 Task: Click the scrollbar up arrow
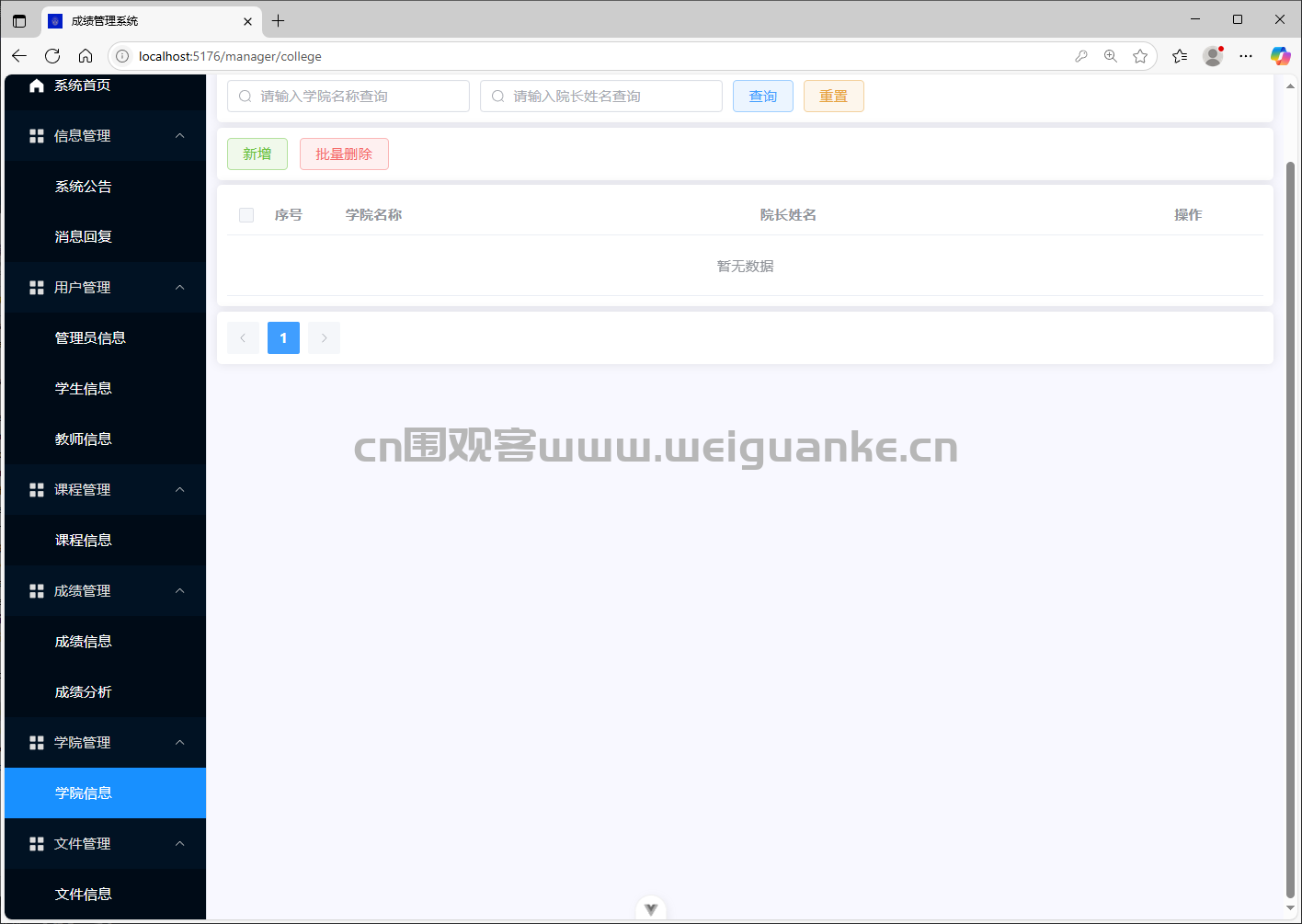coord(1290,86)
